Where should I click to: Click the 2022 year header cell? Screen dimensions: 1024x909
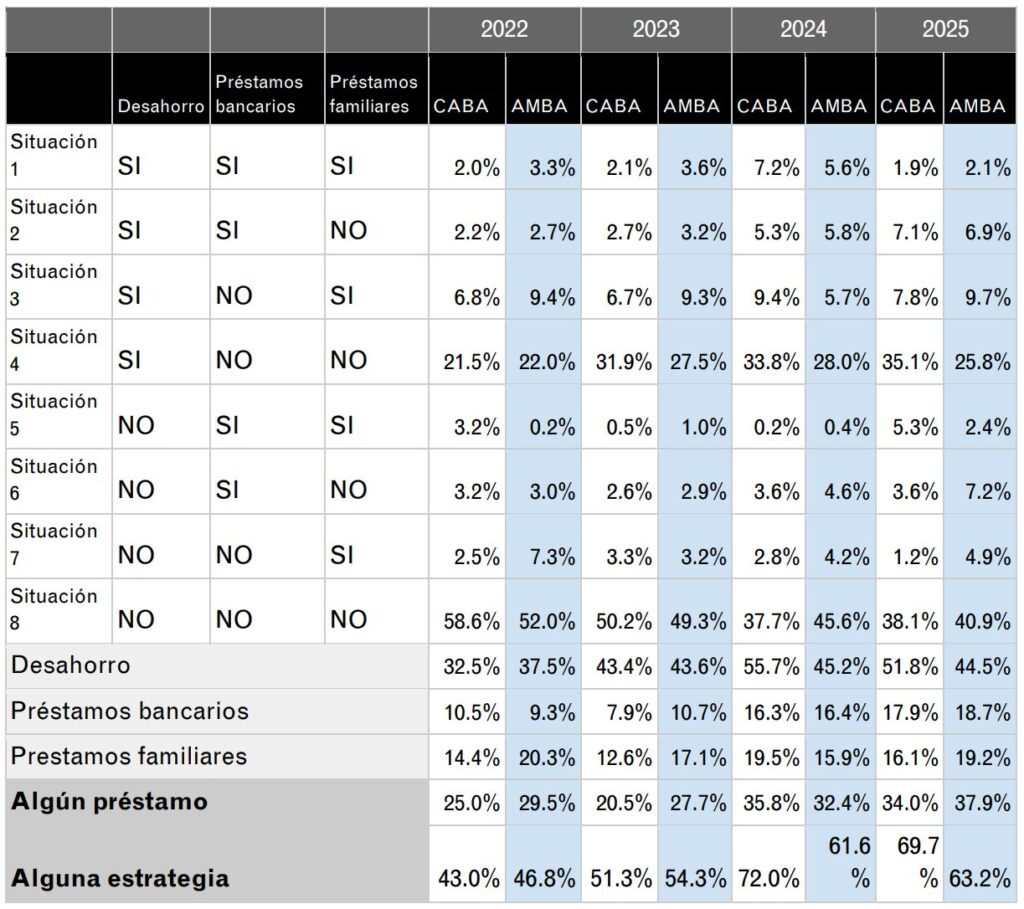pos(504,29)
